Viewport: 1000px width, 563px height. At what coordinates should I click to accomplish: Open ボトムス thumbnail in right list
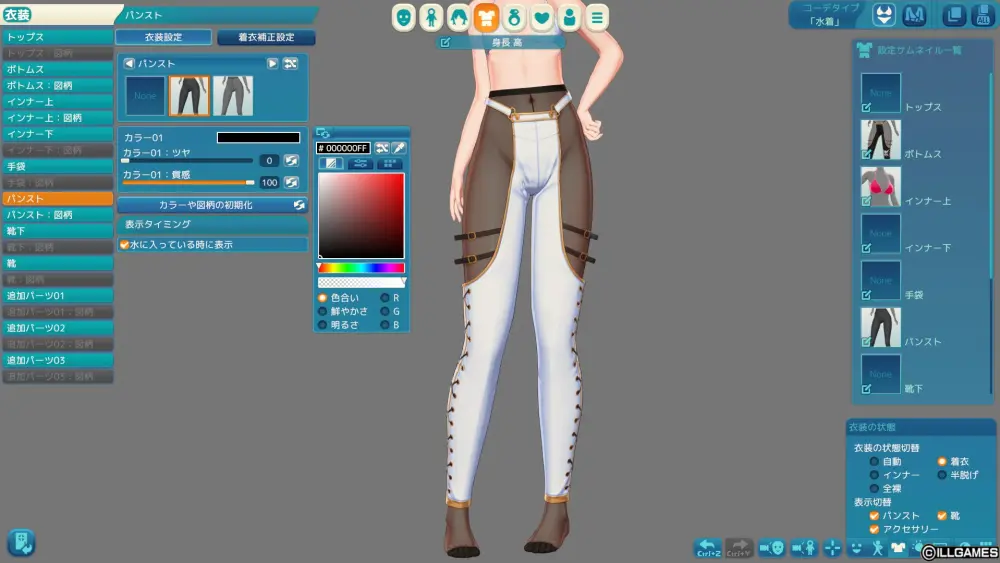tap(881, 140)
